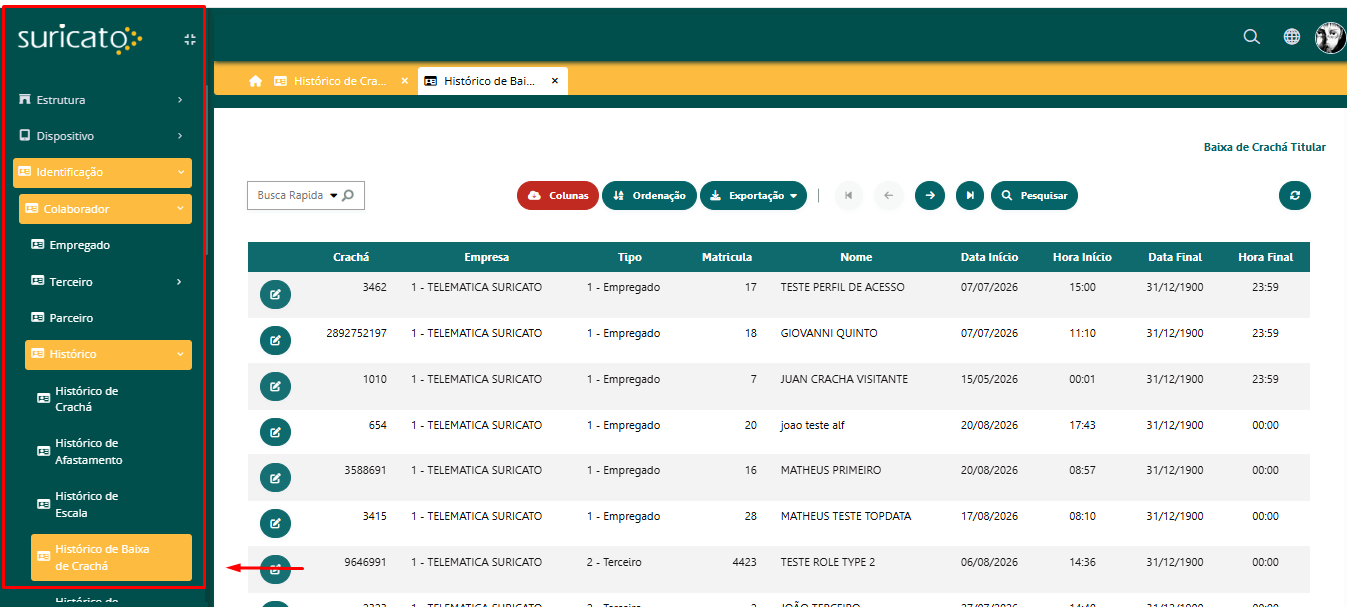
Task: Open the search magnifier in top bar
Action: click(1251, 37)
